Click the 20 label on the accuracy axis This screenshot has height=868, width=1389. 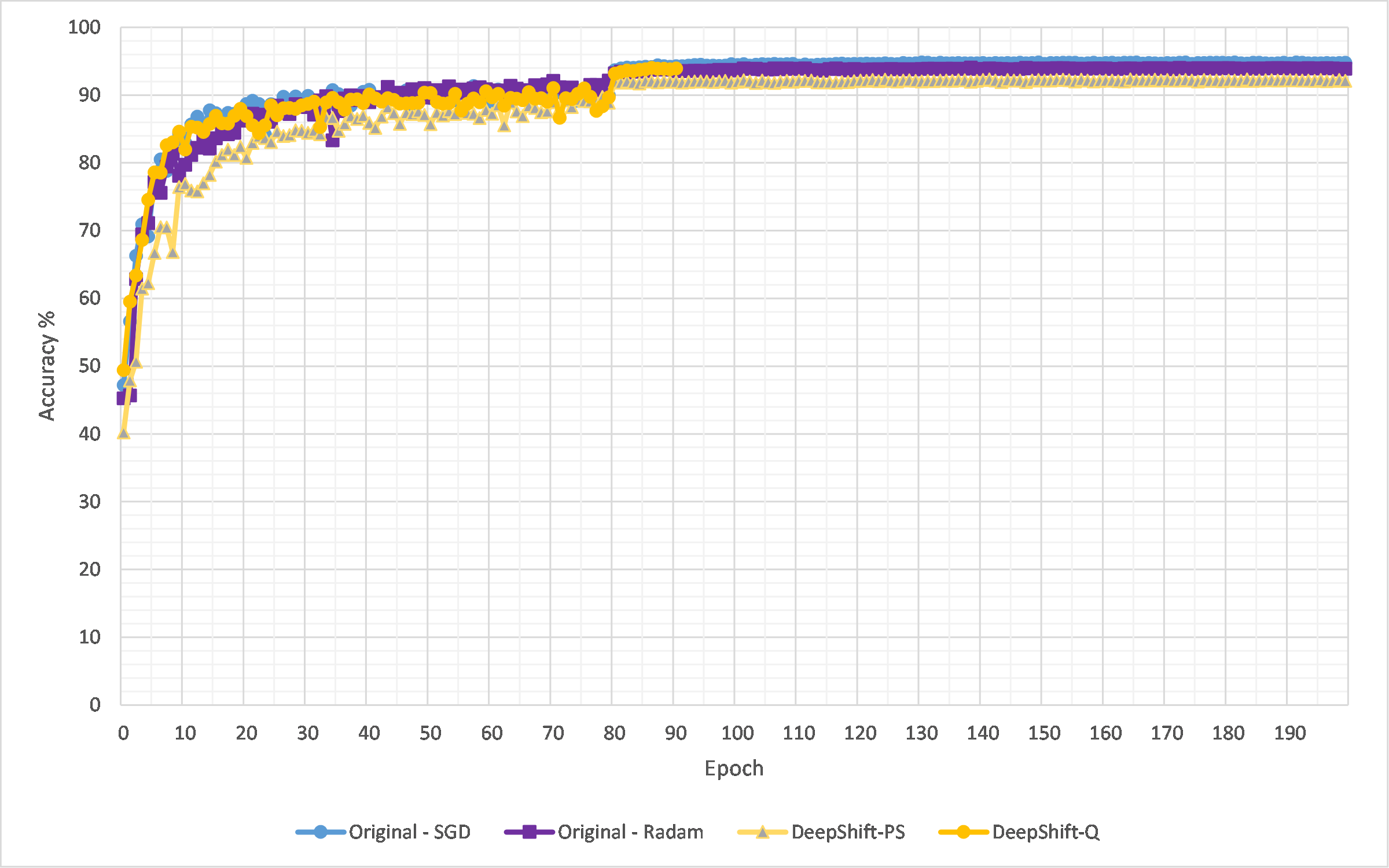click(x=90, y=569)
